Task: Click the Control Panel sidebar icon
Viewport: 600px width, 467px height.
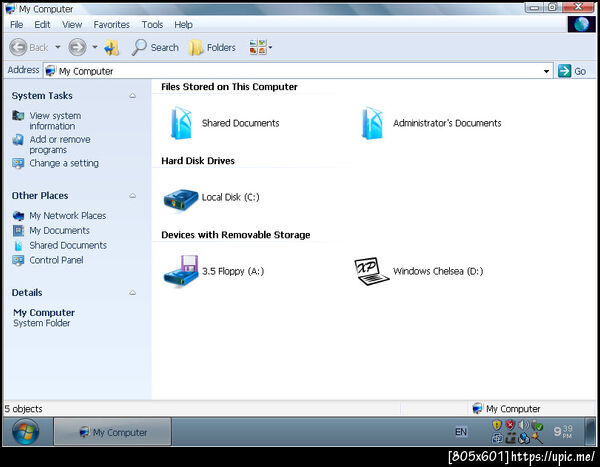Action: pyautogui.click(x=18, y=260)
